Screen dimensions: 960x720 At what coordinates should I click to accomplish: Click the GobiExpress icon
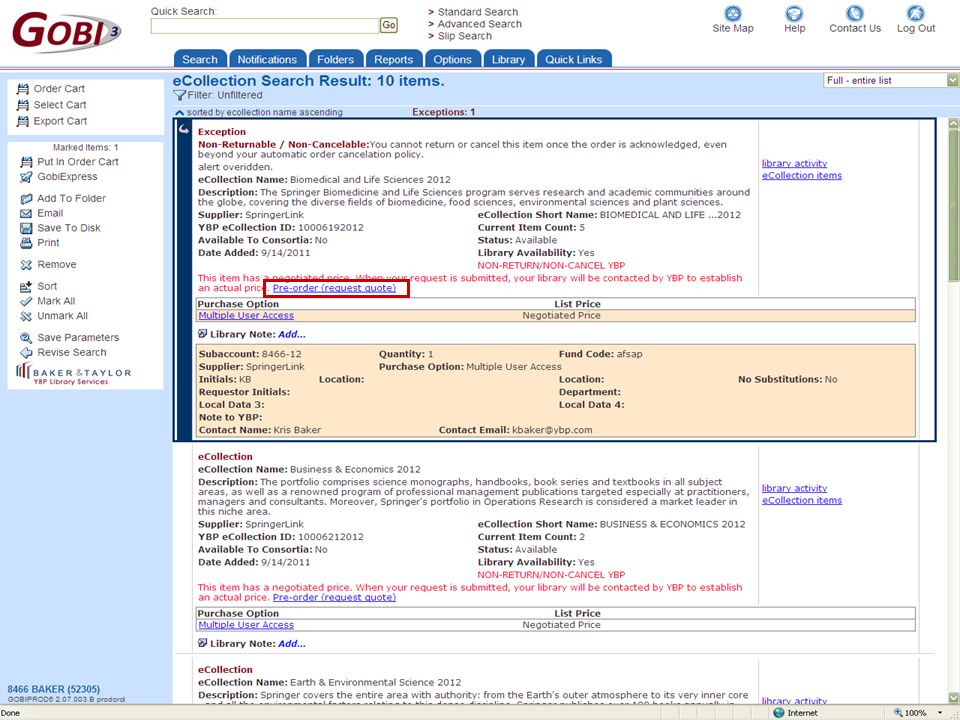[26, 177]
